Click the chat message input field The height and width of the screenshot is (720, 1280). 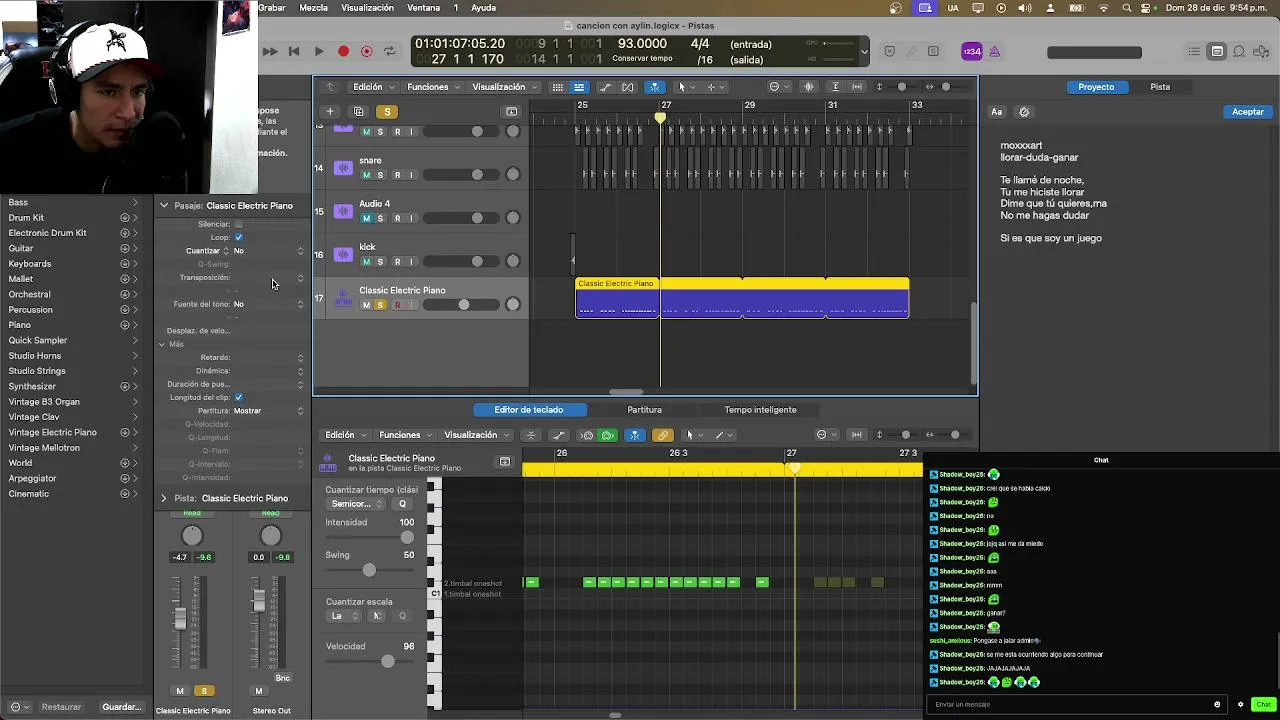coord(1075,704)
